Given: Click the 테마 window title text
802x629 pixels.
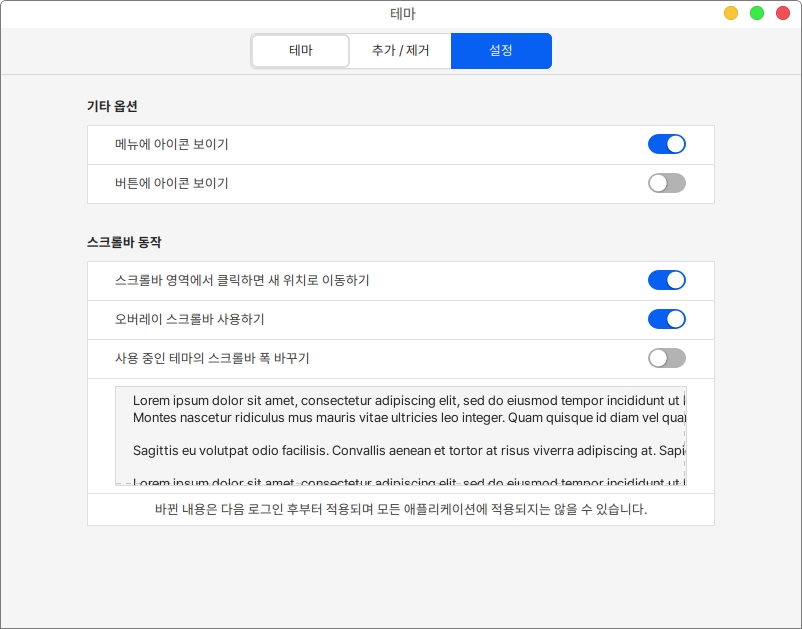Looking at the screenshot, I should tap(402, 14).
